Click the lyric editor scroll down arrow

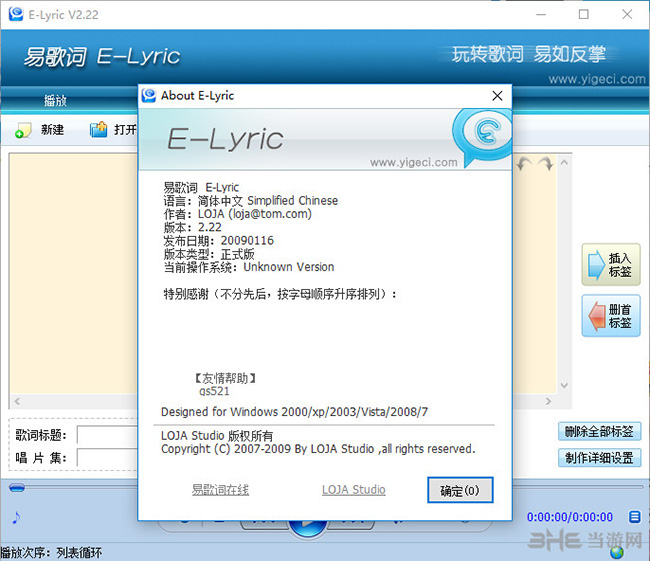[564, 385]
